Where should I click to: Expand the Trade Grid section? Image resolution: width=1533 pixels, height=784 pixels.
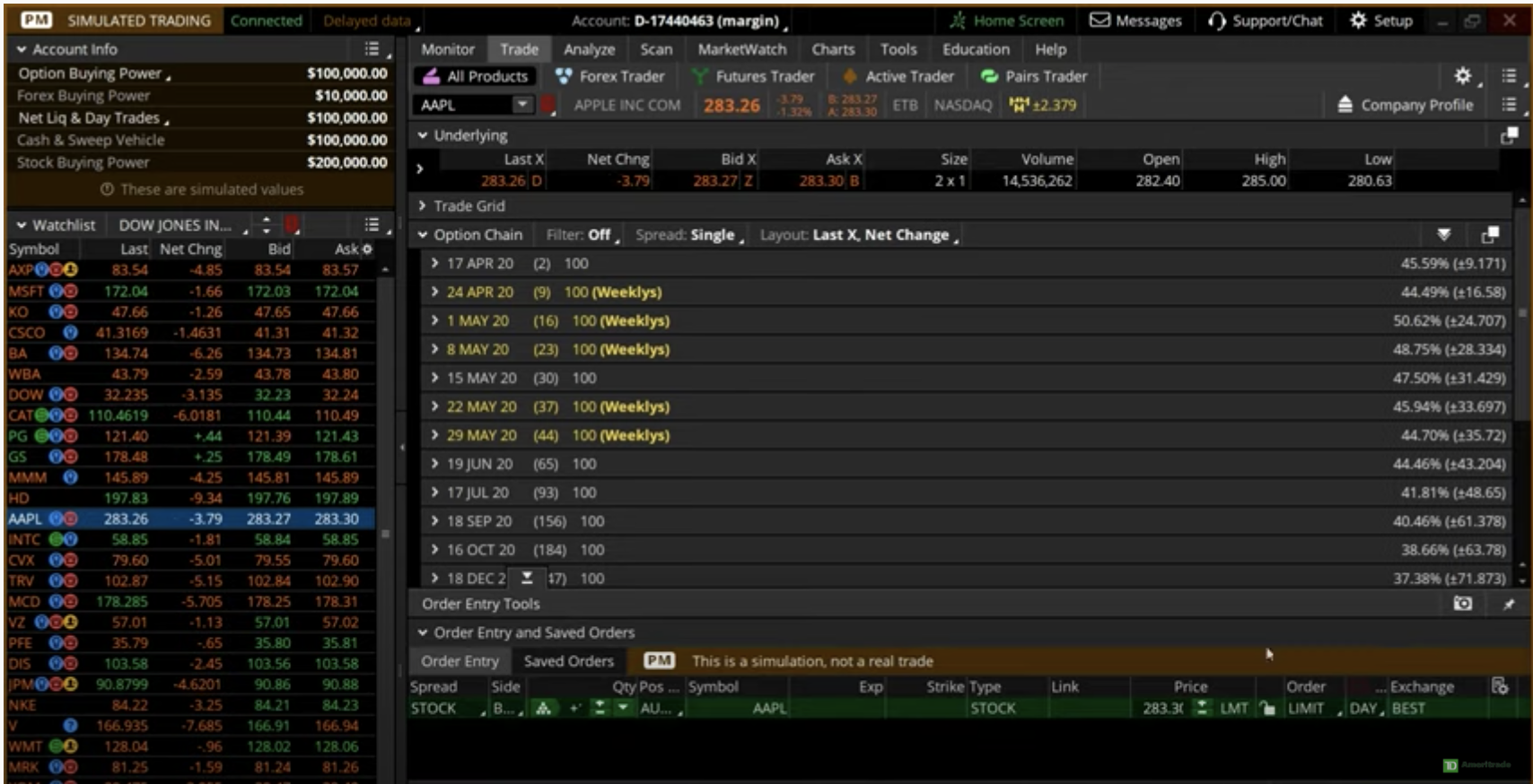(422, 206)
